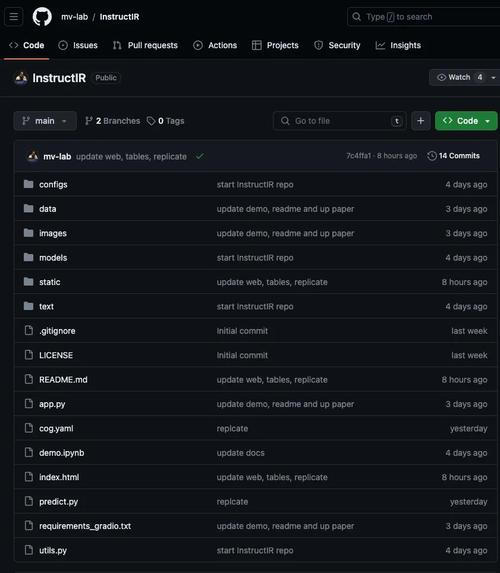This screenshot has height=573, width=500.
Task: Click folder icon of the models row
Action: 29,258
